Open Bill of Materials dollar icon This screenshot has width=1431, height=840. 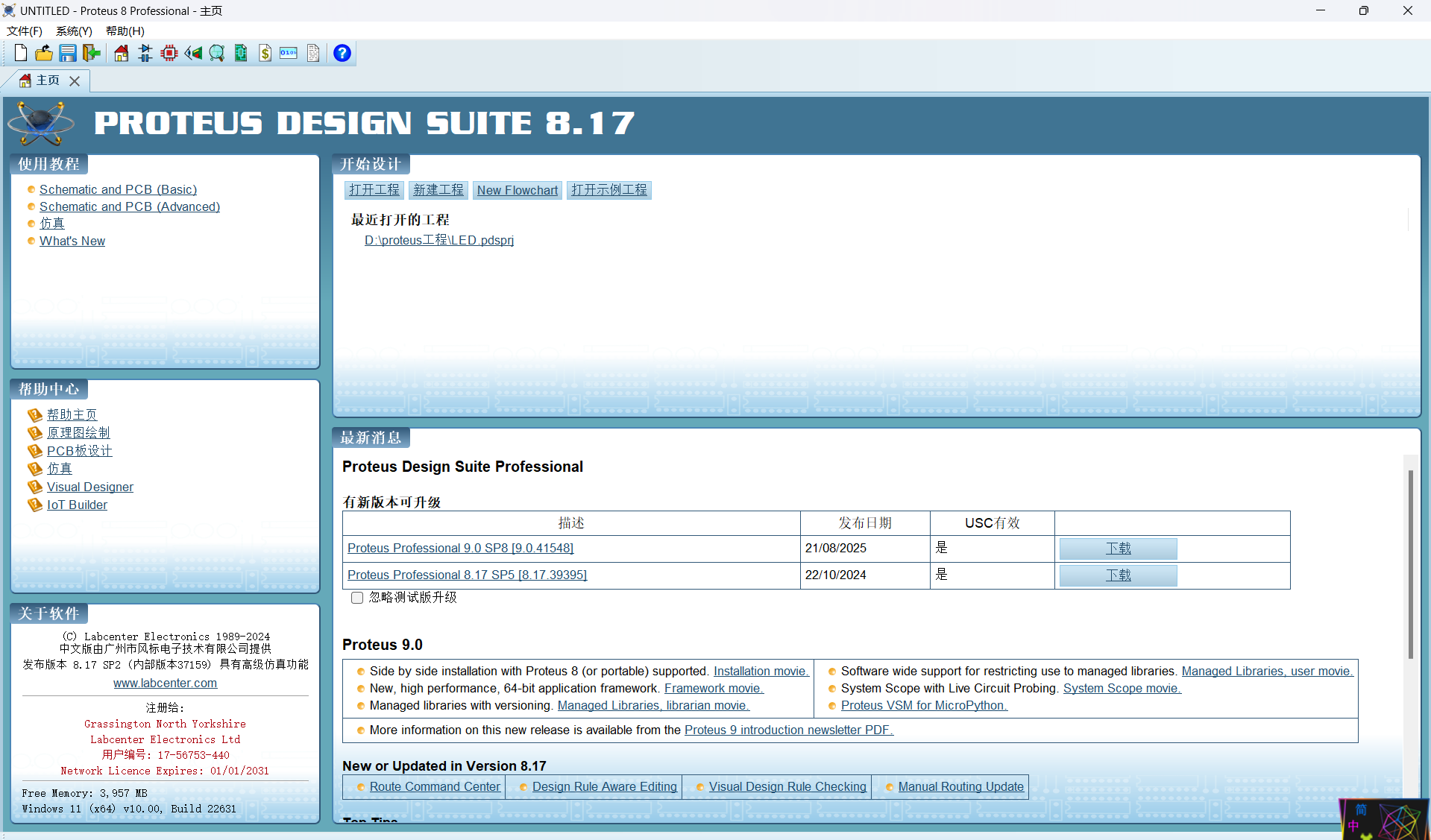click(x=265, y=53)
